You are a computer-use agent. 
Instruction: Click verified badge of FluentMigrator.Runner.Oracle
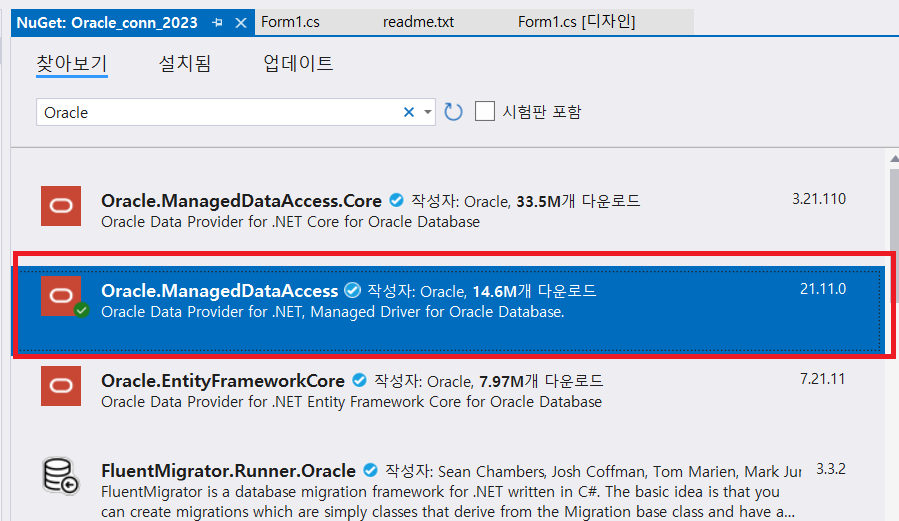tap(371, 470)
